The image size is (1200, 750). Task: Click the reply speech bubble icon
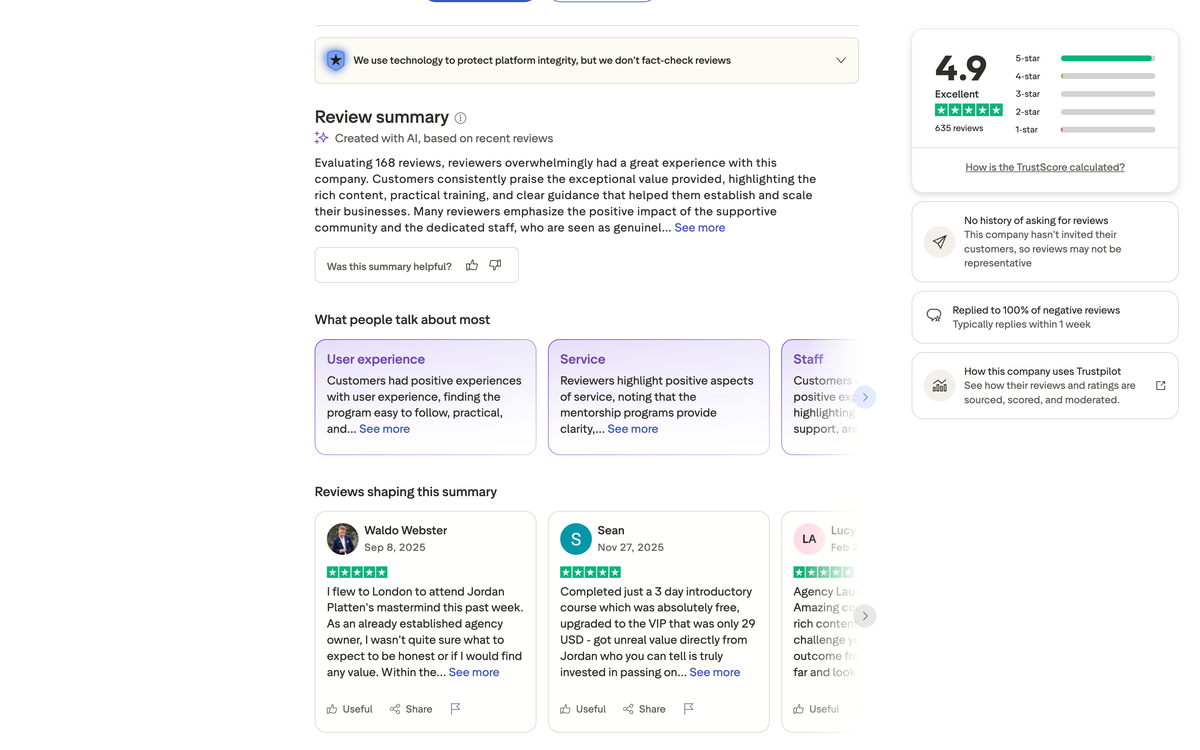tap(934, 315)
